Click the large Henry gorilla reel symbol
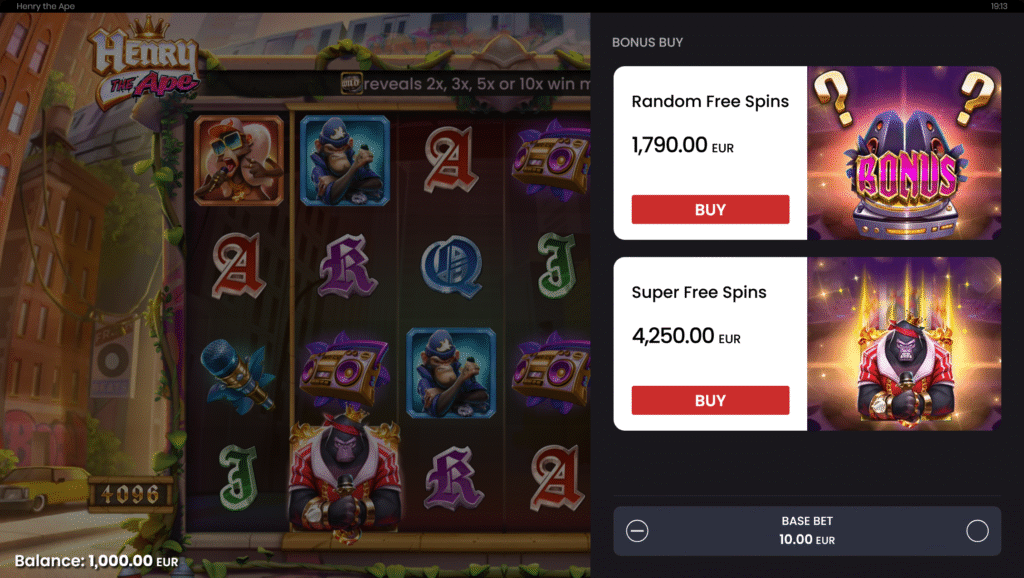This screenshot has height=578, width=1024. pyautogui.click(x=344, y=475)
